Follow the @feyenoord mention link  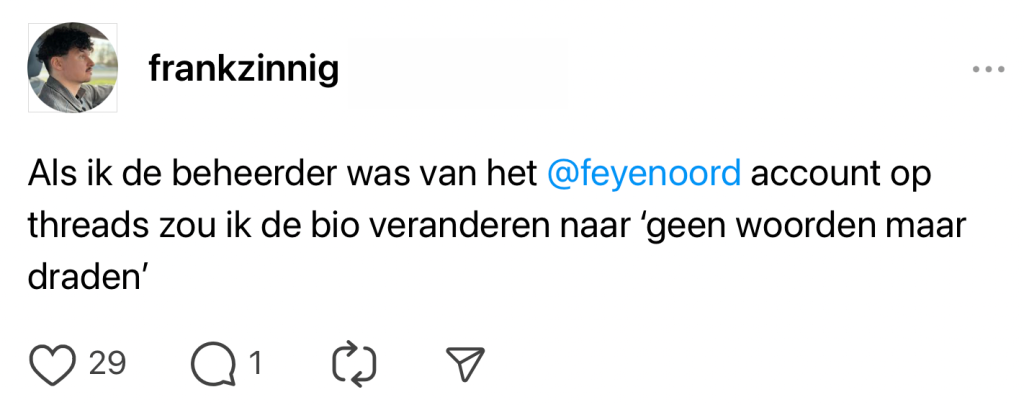[x=645, y=174]
